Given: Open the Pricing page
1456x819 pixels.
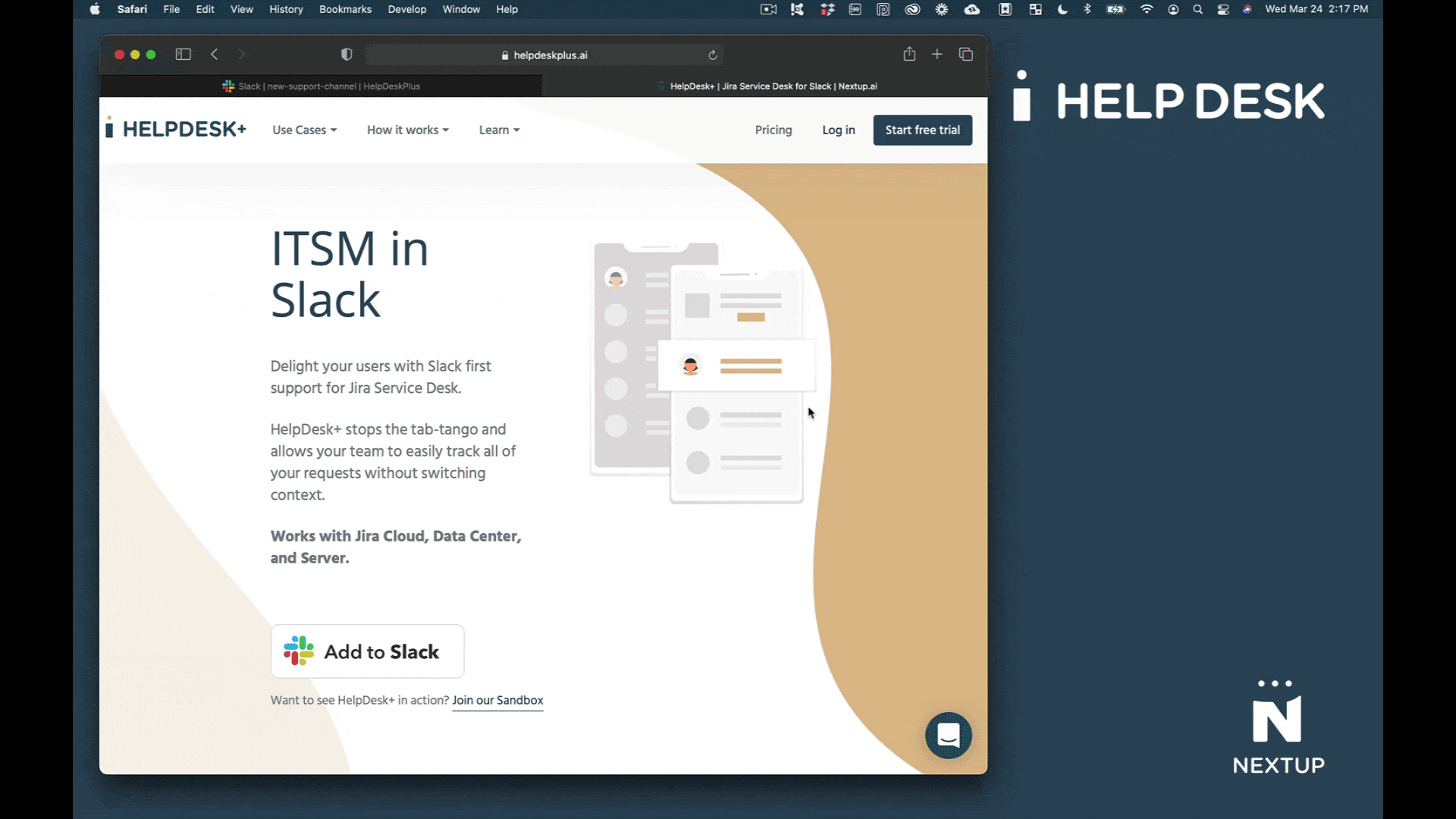Looking at the screenshot, I should point(773,130).
